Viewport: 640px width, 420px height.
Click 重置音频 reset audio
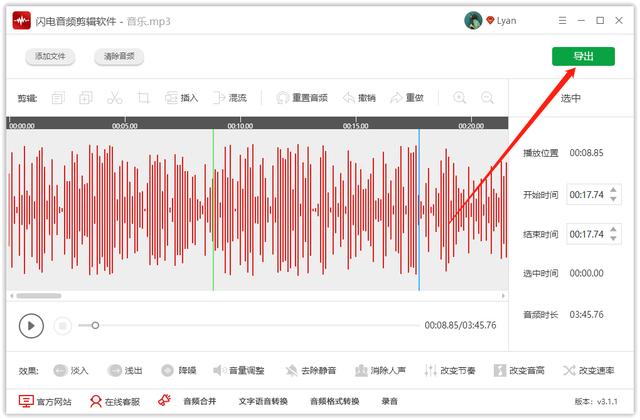302,98
